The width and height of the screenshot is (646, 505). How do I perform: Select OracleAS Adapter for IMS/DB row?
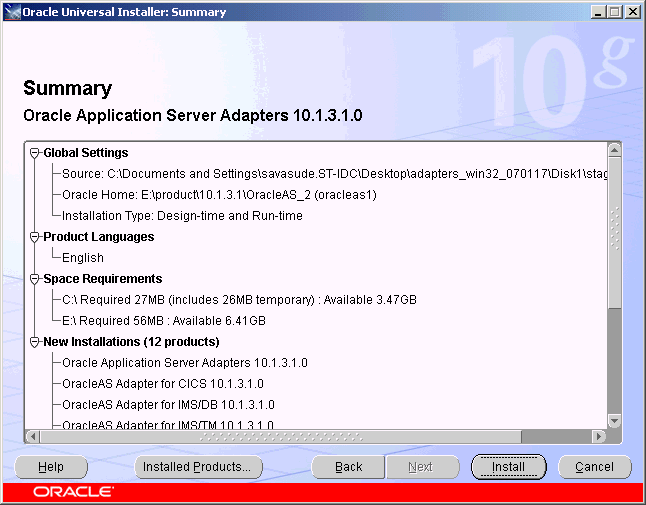168,405
